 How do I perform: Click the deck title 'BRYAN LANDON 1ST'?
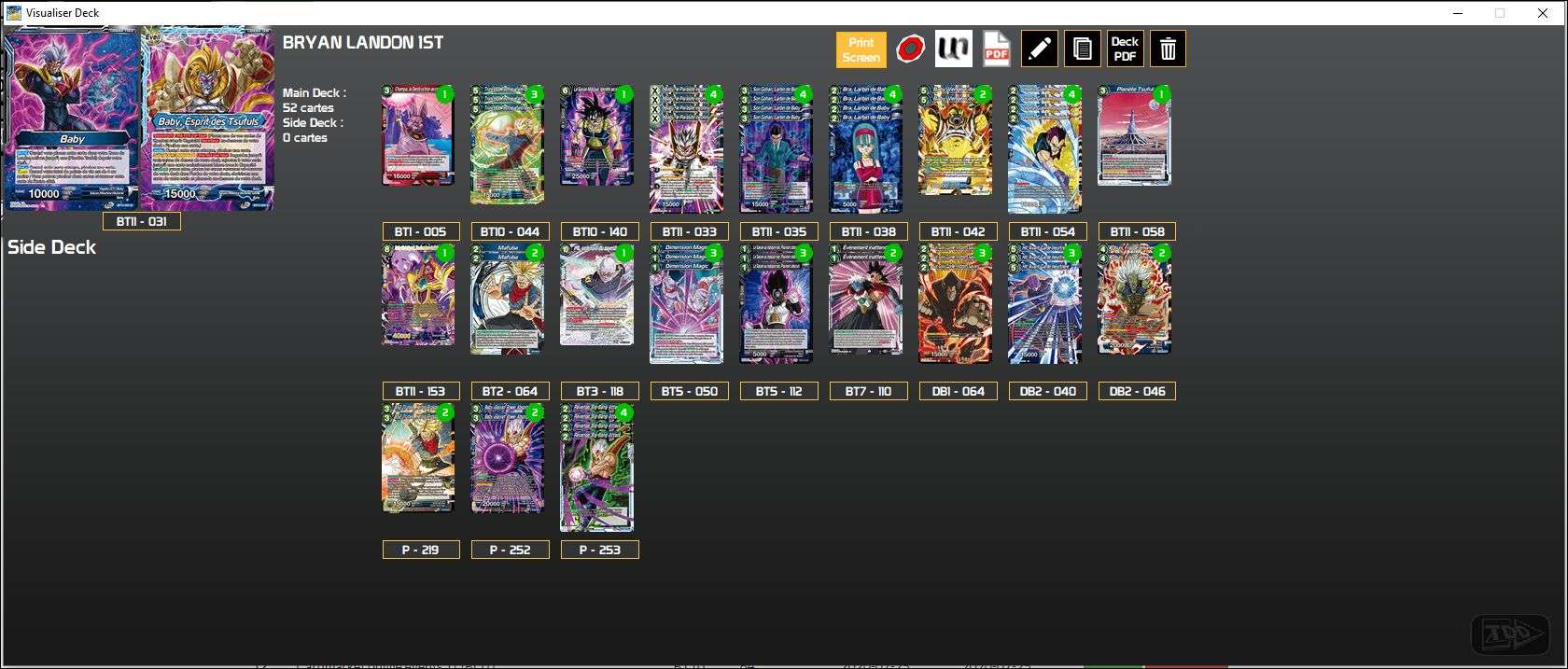coord(363,42)
